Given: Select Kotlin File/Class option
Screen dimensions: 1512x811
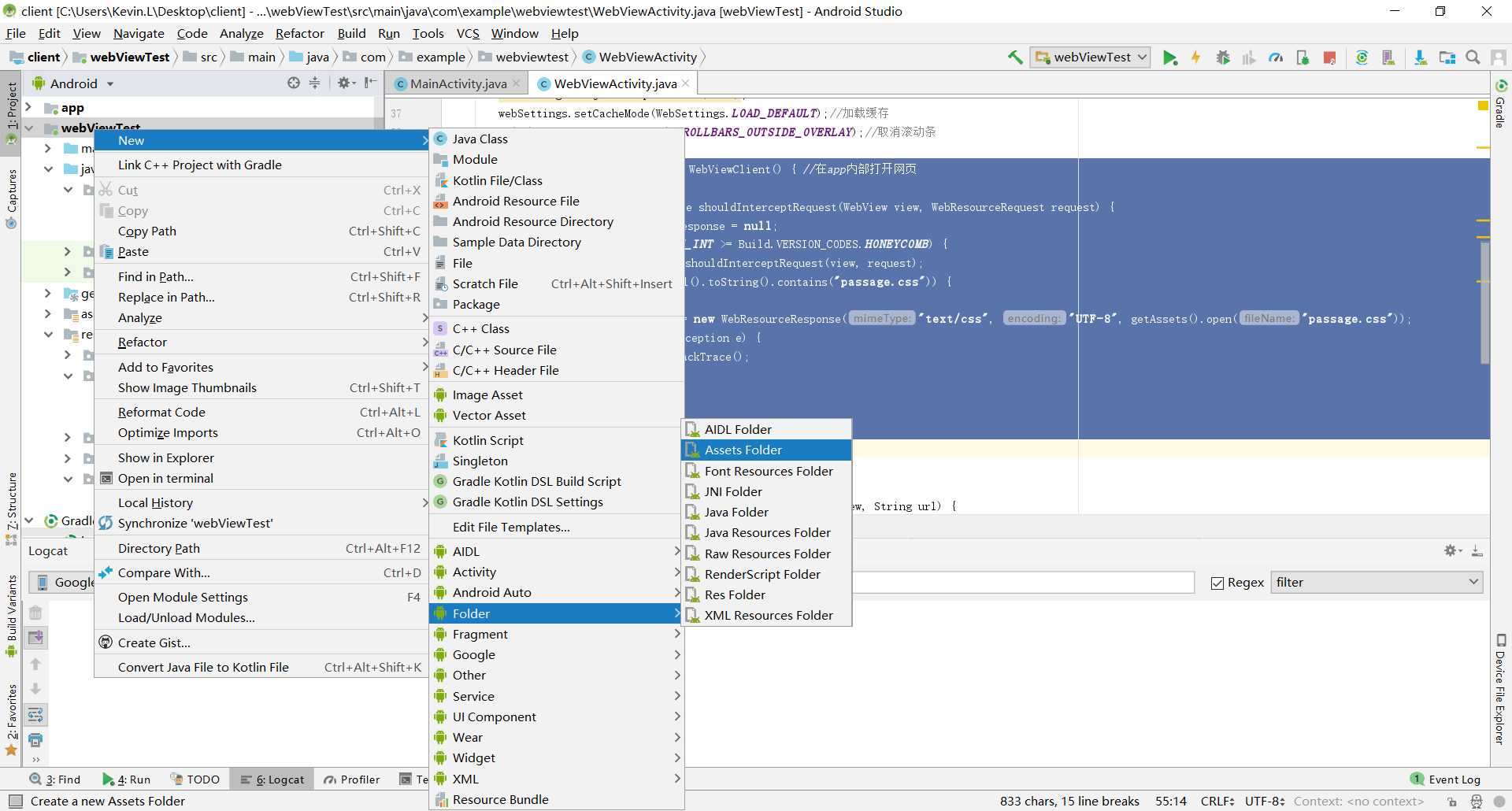Looking at the screenshot, I should tap(556, 180).
